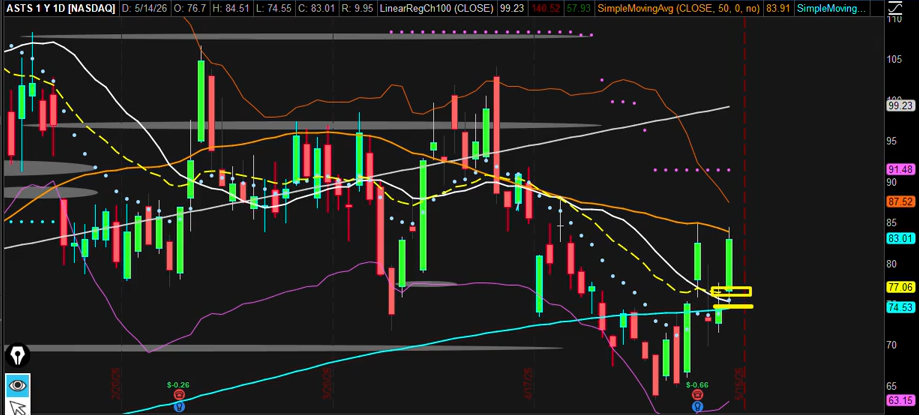Select the pen drawing tool icon

tap(16, 355)
